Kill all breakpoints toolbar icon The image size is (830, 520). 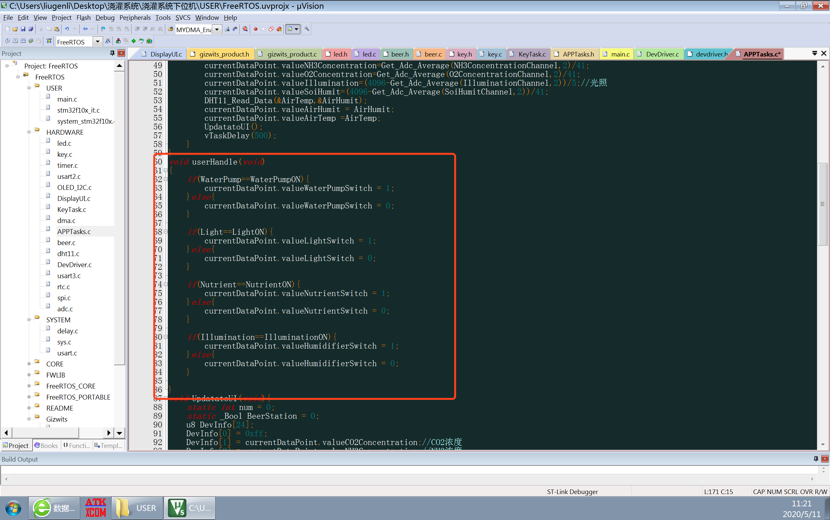[279, 29]
